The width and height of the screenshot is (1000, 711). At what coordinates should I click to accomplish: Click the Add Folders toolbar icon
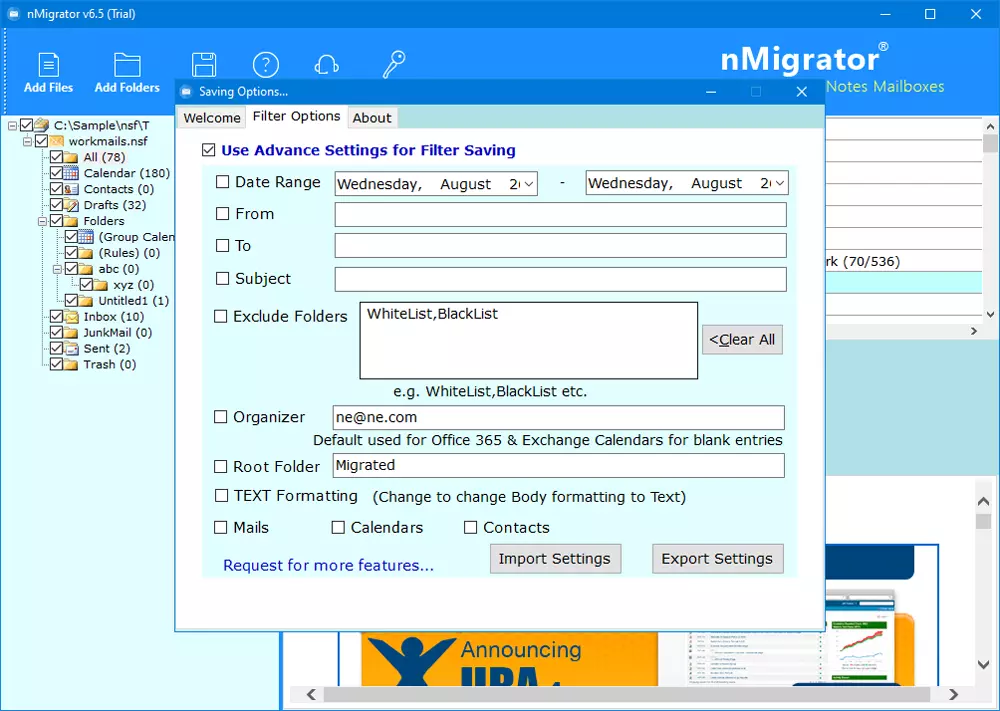(127, 64)
